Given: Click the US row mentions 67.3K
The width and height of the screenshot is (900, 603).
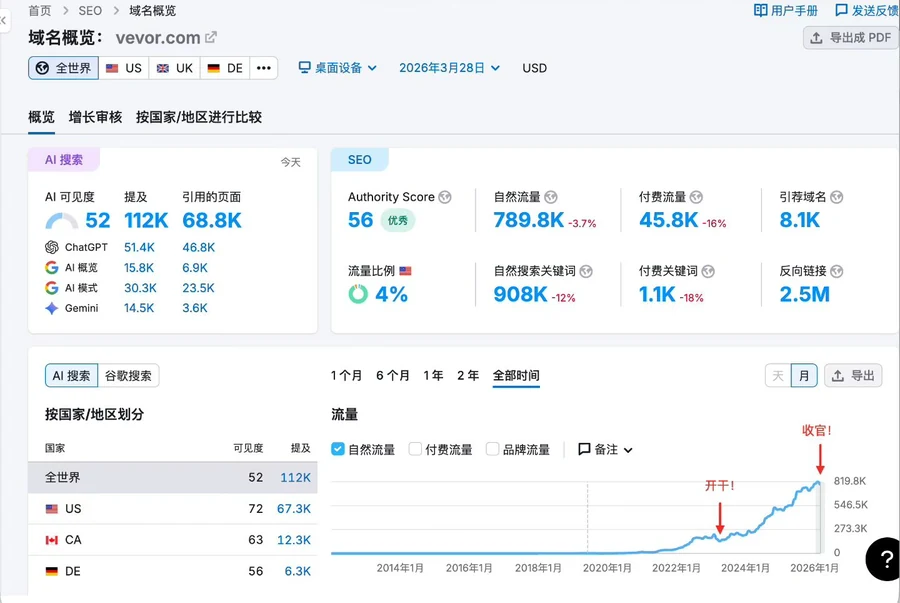Looking at the screenshot, I should point(293,509).
